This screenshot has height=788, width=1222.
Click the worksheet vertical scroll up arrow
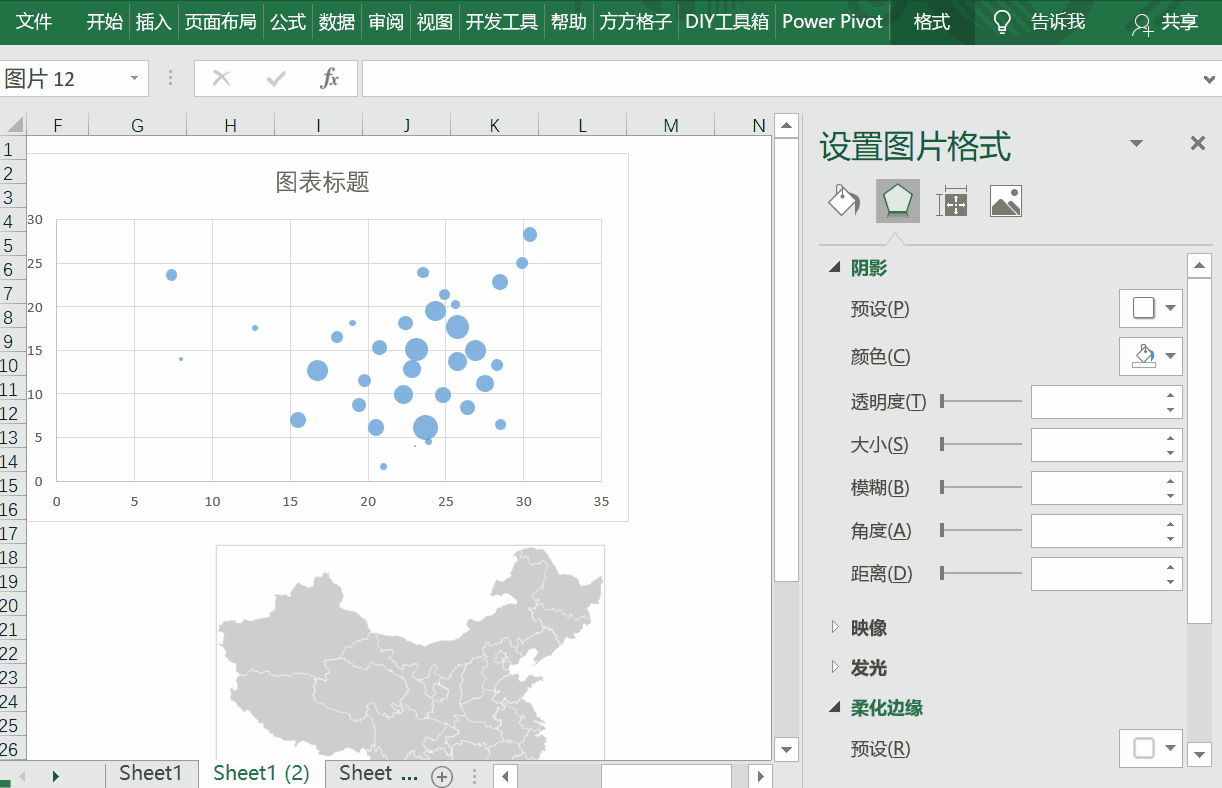pos(787,126)
